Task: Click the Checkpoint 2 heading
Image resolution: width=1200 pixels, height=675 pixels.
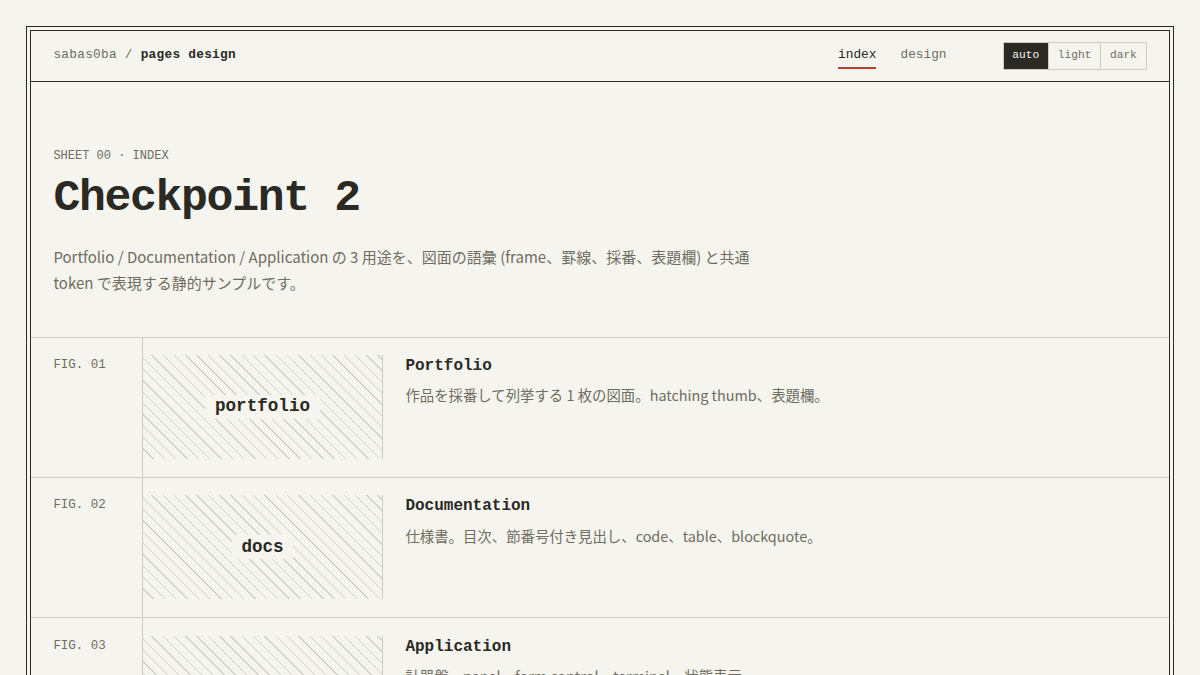Action: 207,197
